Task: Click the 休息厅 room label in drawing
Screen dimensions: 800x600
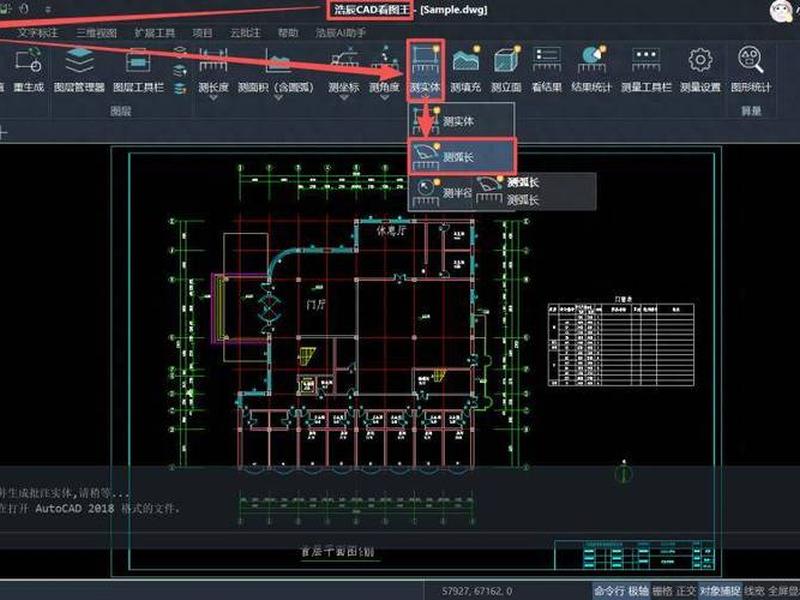Action: [391, 231]
